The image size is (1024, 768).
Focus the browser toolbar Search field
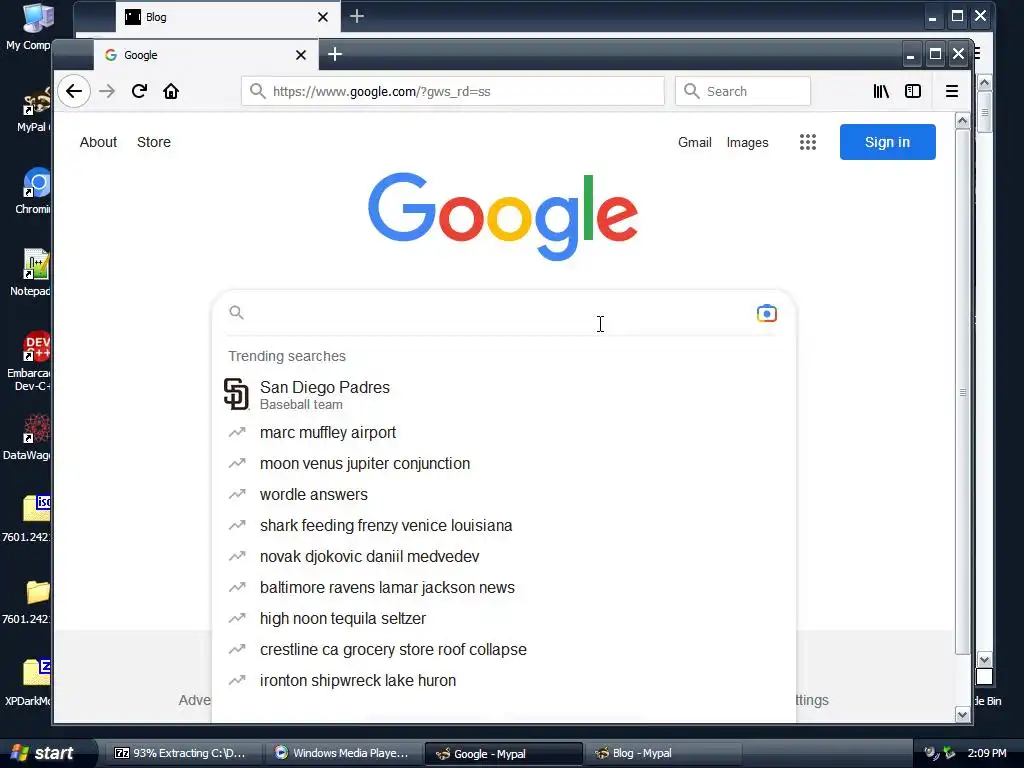click(743, 91)
